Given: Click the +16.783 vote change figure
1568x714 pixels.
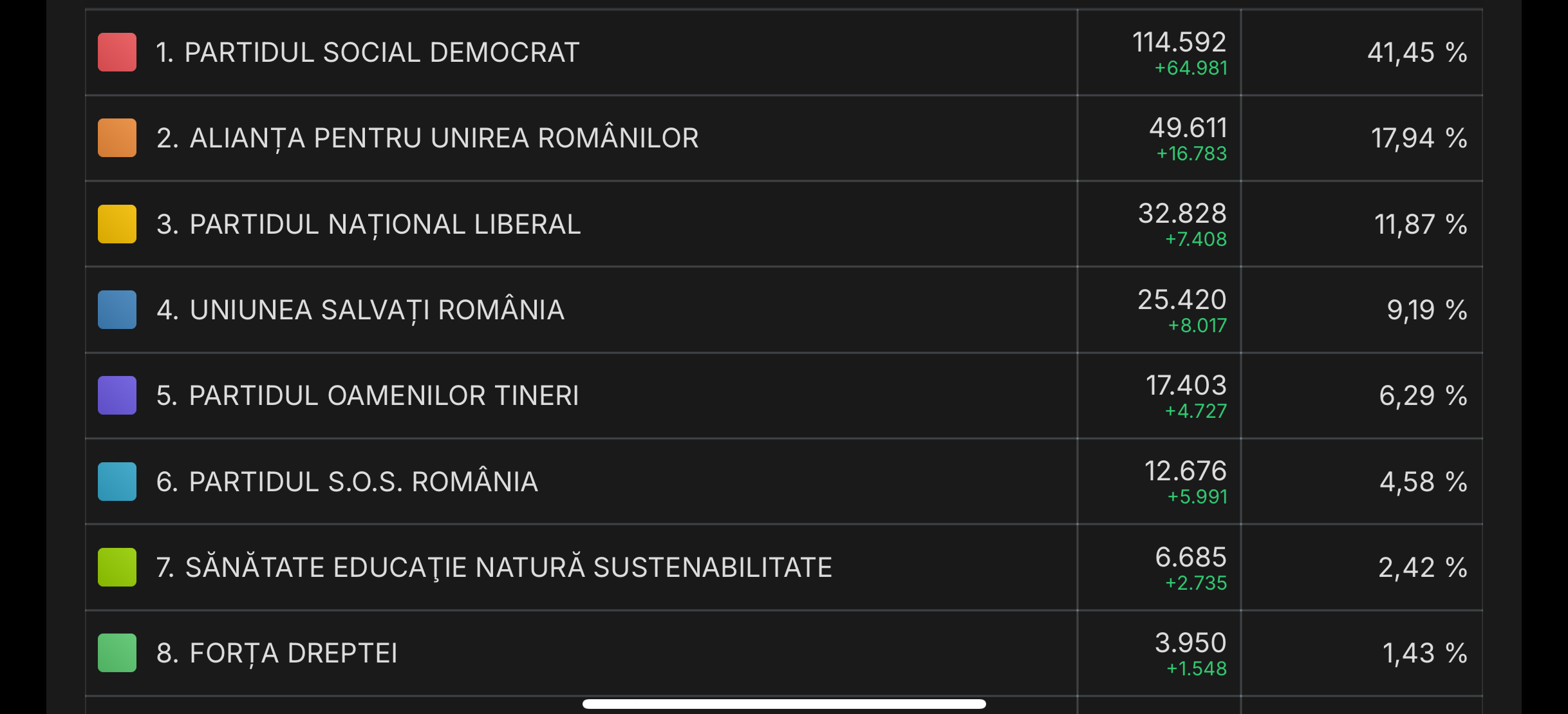Looking at the screenshot, I should pyautogui.click(x=1191, y=154).
